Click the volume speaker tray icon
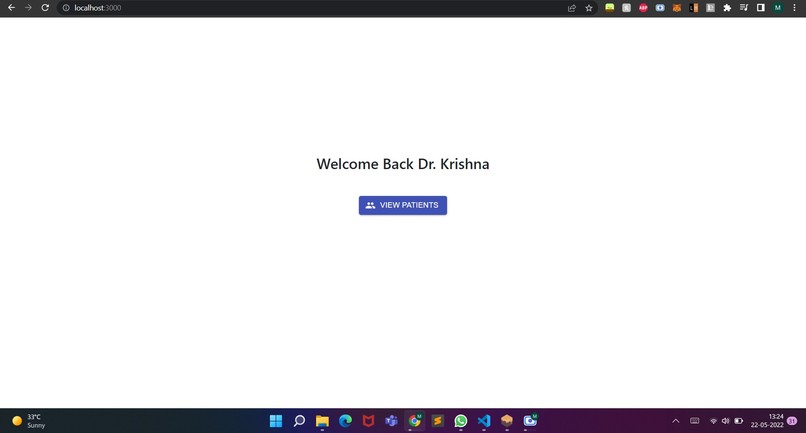Viewport: 806px width, 433px height. pos(725,421)
